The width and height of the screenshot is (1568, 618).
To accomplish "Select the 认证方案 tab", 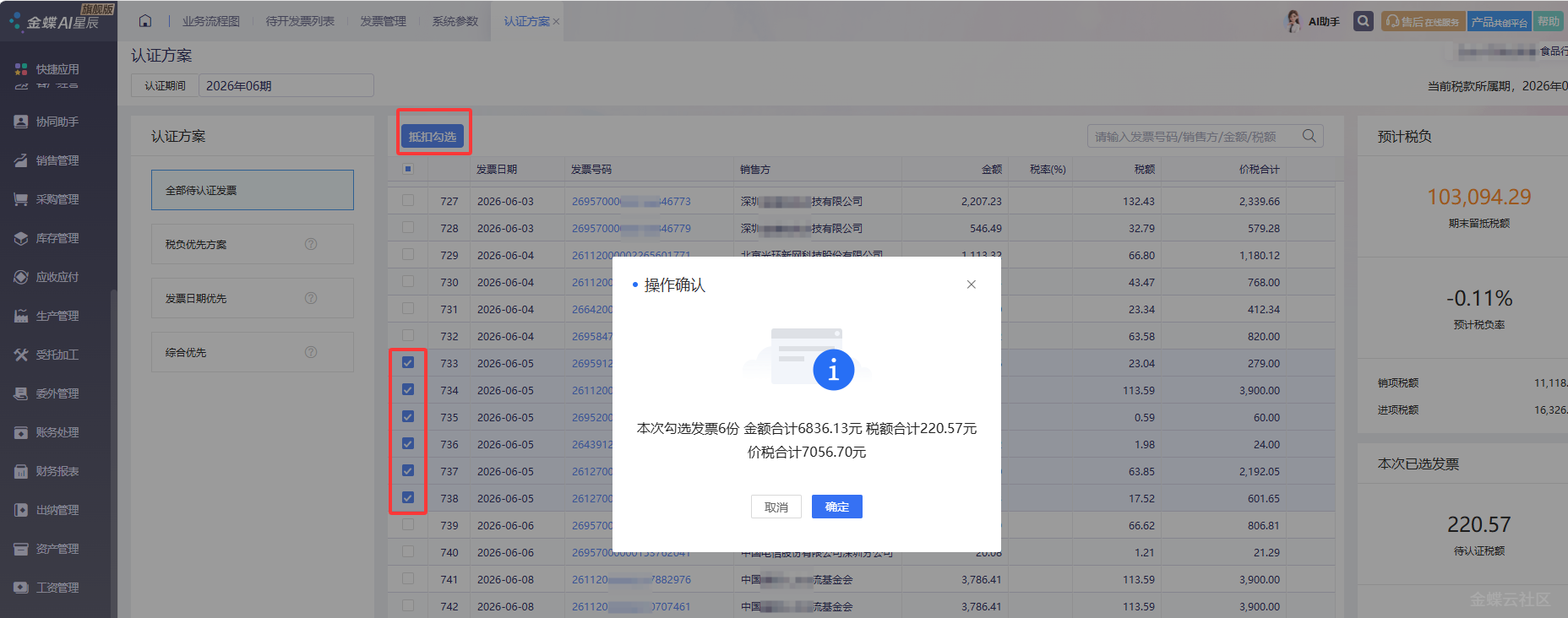I will tap(527, 21).
